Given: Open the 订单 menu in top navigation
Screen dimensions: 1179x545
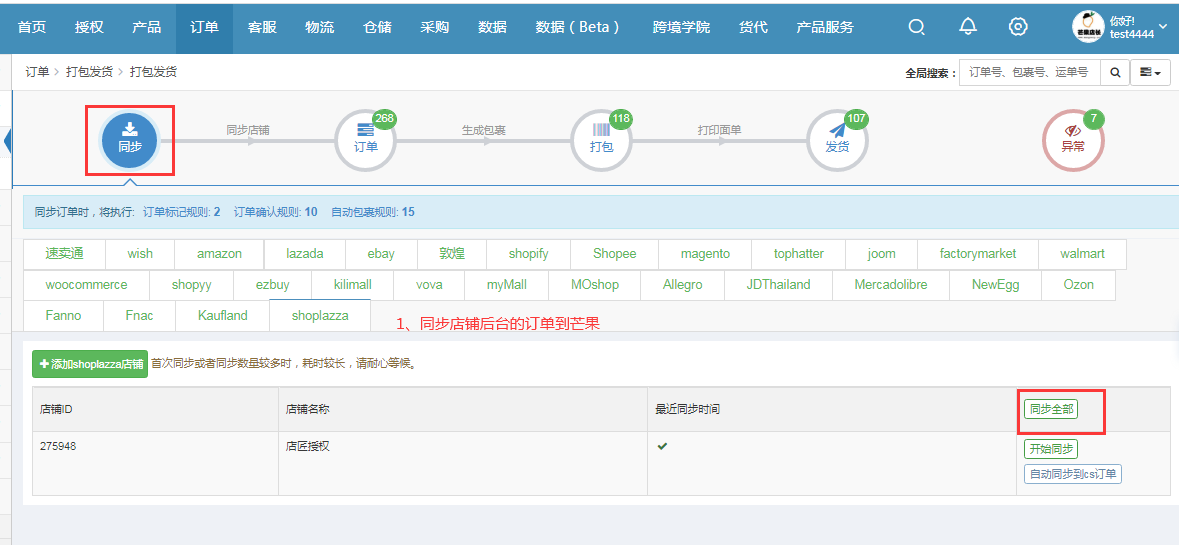Looking at the screenshot, I should 204,27.
